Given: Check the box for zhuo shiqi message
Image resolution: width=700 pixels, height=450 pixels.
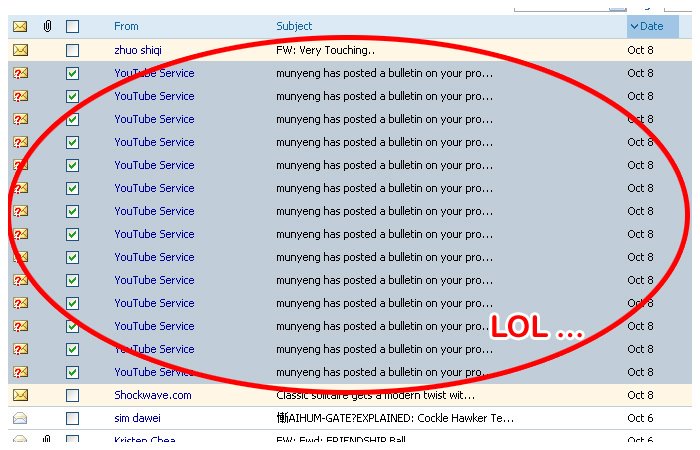Looking at the screenshot, I should [x=72, y=50].
